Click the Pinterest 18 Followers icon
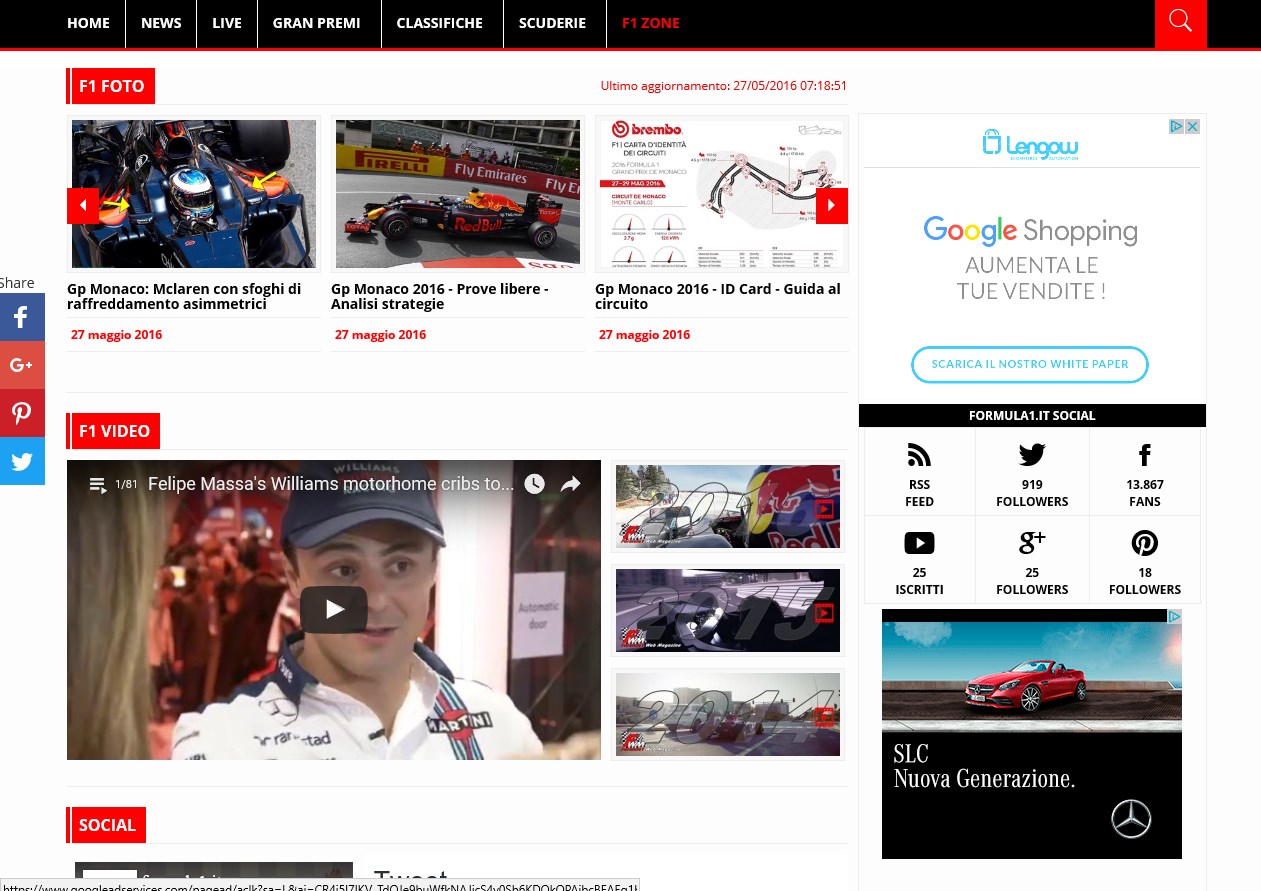1261x891 pixels. (x=1145, y=543)
